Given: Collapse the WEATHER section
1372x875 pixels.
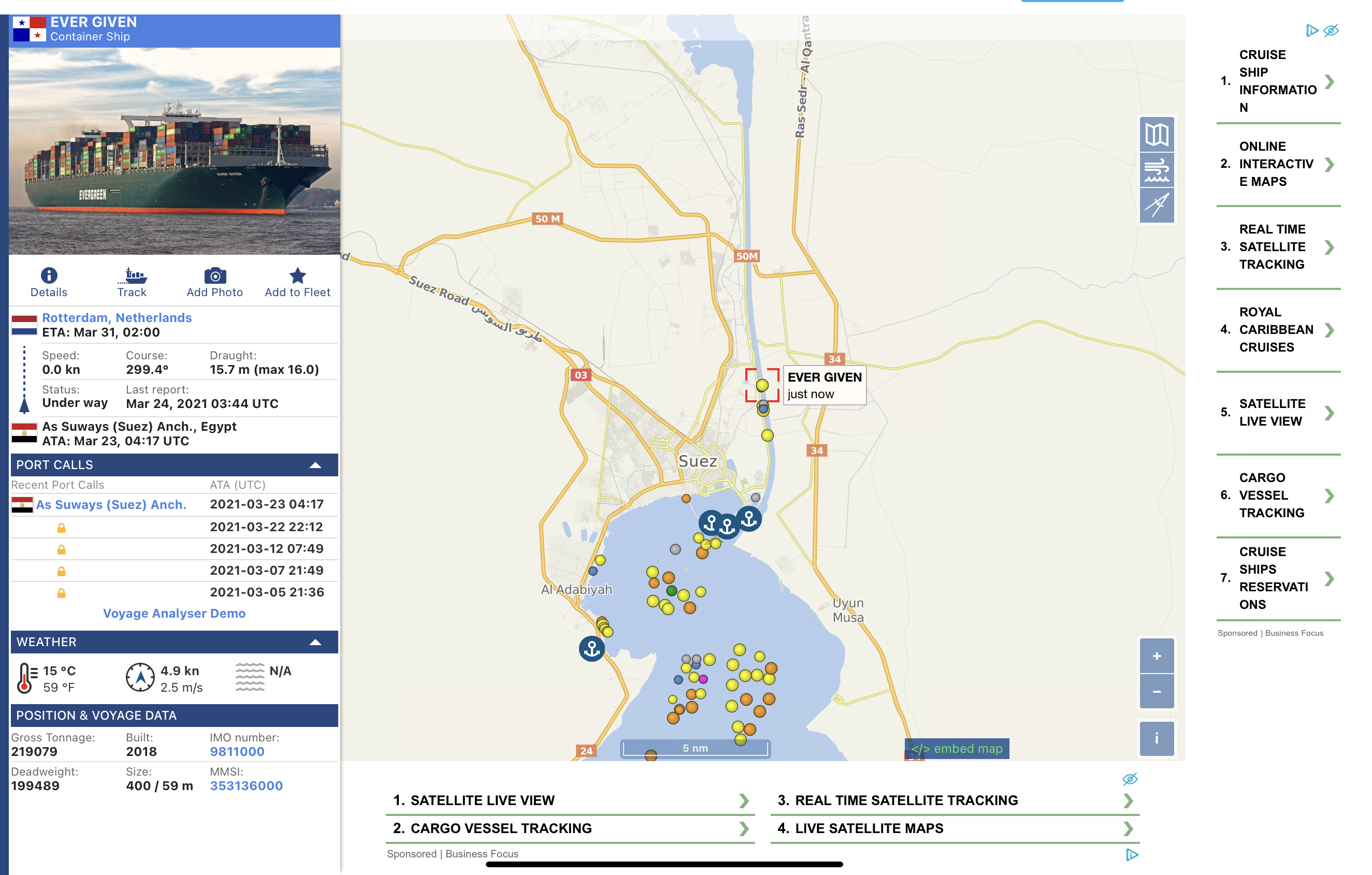Looking at the screenshot, I should (x=315, y=642).
